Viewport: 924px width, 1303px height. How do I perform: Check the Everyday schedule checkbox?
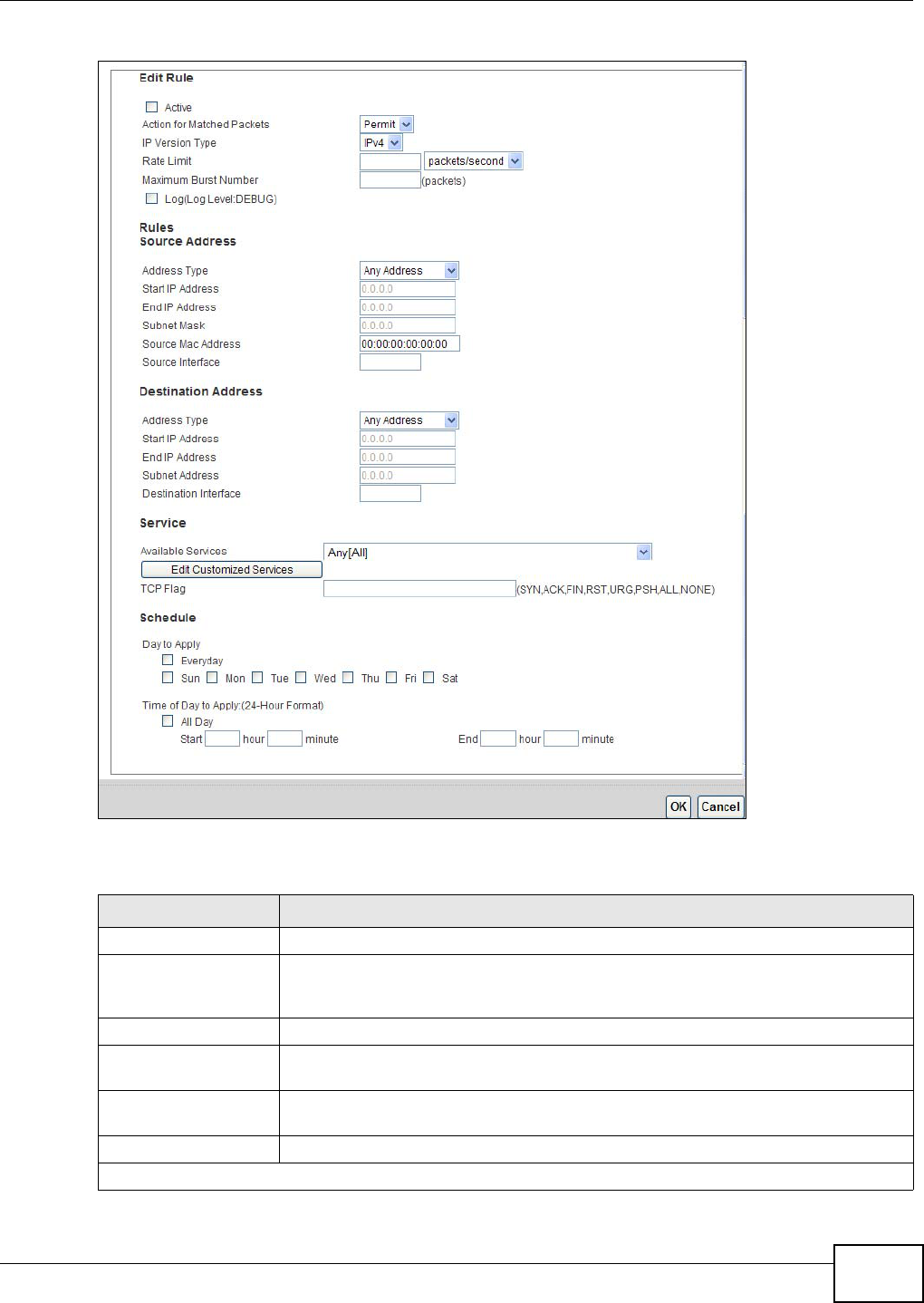[x=168, y=661]
